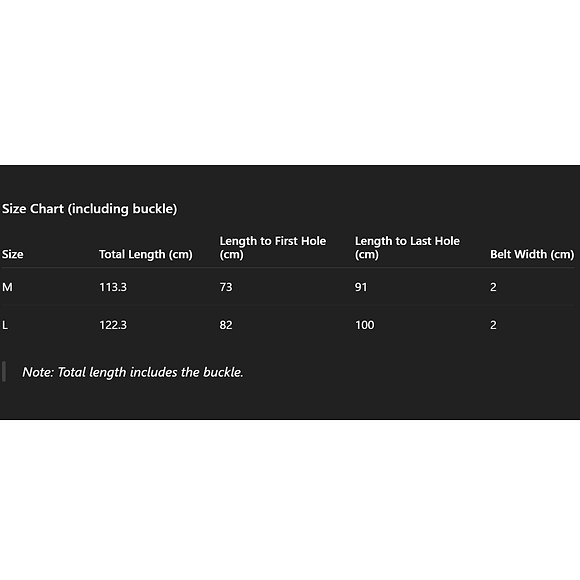Select the M size row label
The image size is (580, 580).
tap(7, 287)
